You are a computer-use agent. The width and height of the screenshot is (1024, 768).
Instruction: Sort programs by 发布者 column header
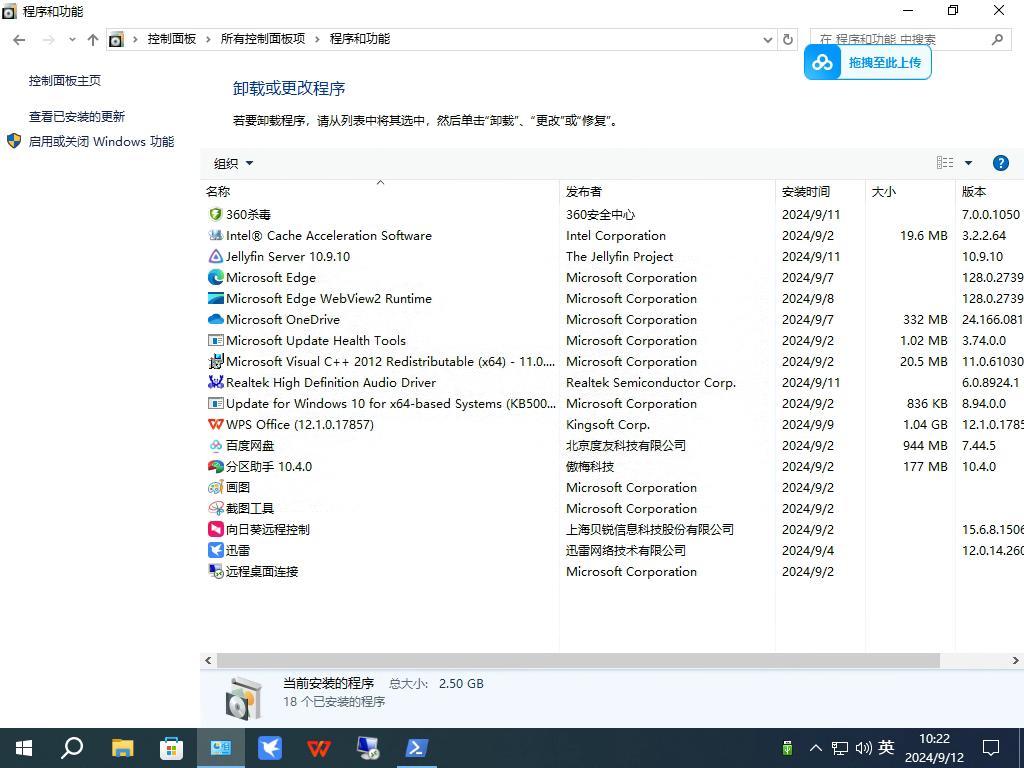click(x=584, y=191)
